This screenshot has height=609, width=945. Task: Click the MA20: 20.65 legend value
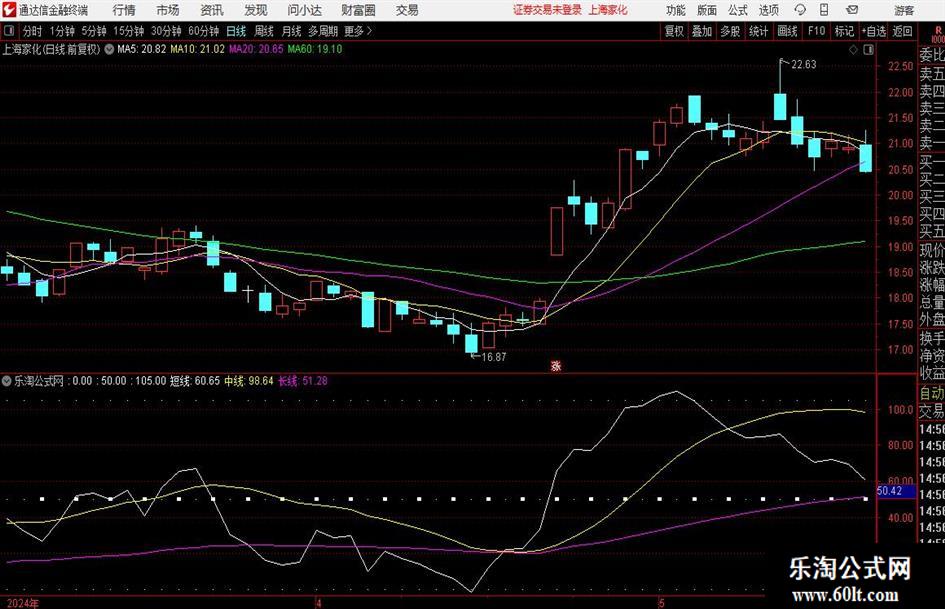256,49
